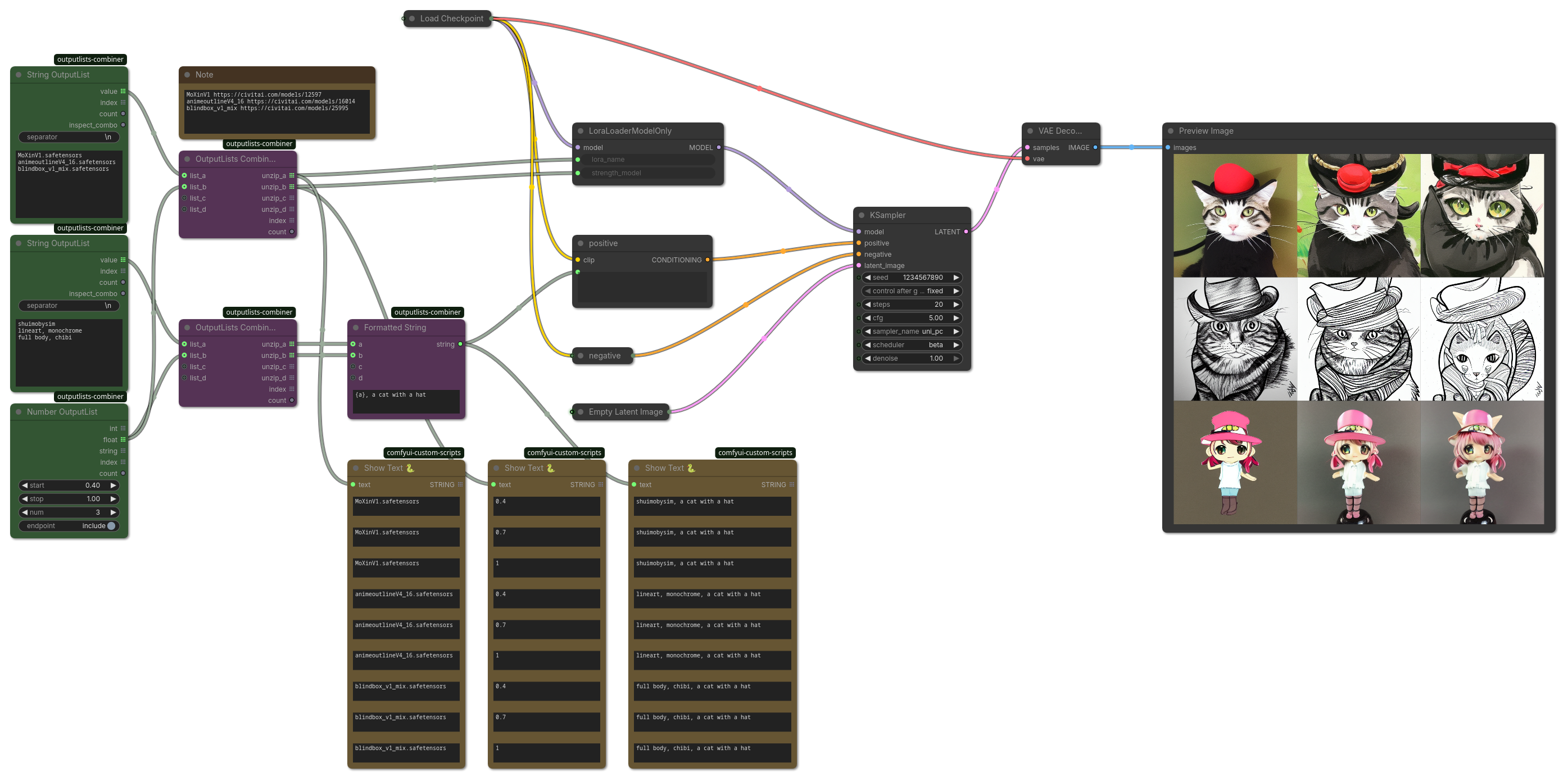
Task: Click the text box listing shuimobysim, lineart, chibi
Action: click(69, 352)
